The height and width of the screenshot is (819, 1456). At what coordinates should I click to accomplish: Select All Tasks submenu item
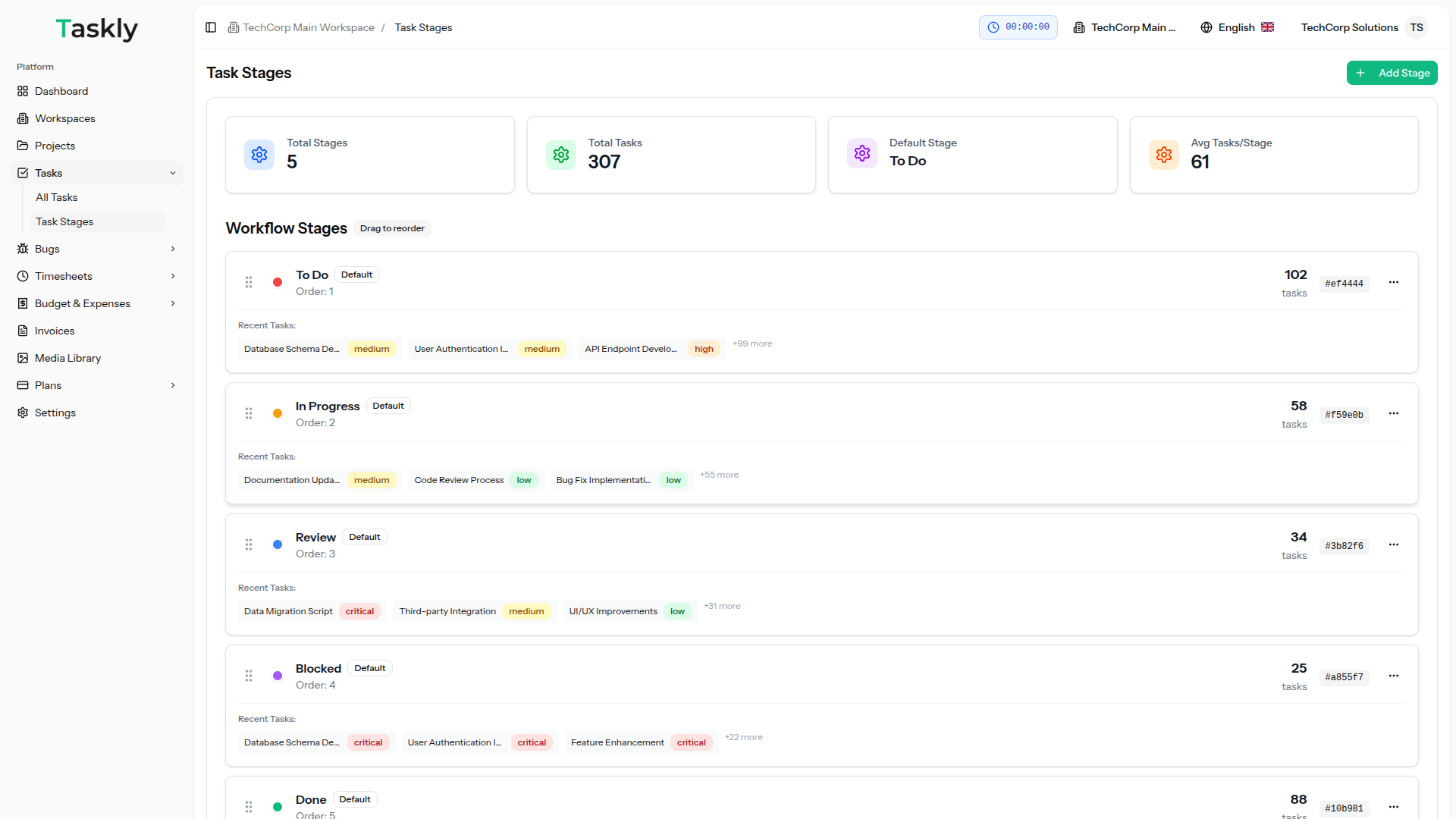pyautogui.click(x=57, y=197)
